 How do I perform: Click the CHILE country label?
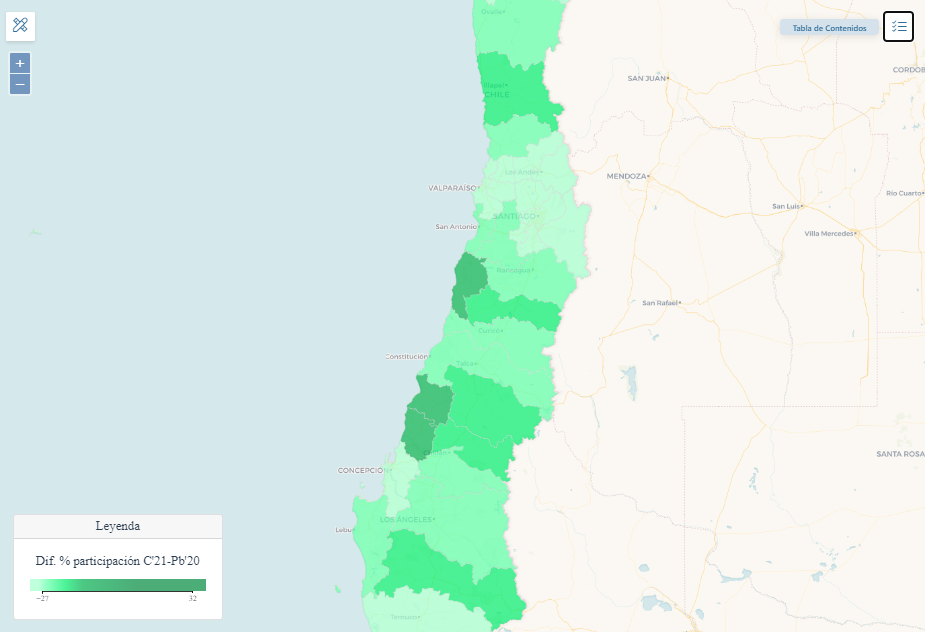tap(497, 94)
